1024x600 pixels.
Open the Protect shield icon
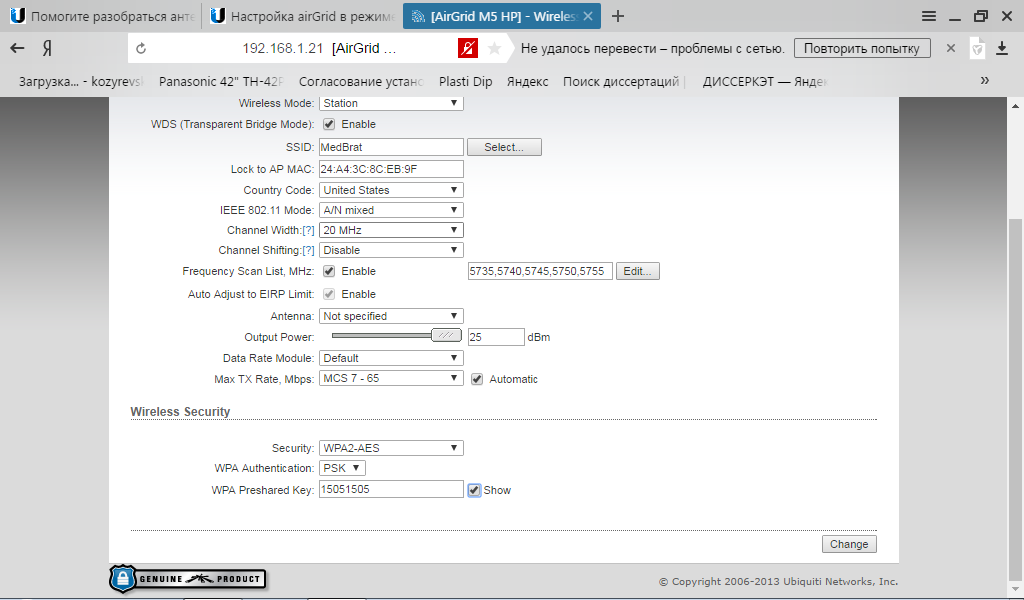[977, 48]
